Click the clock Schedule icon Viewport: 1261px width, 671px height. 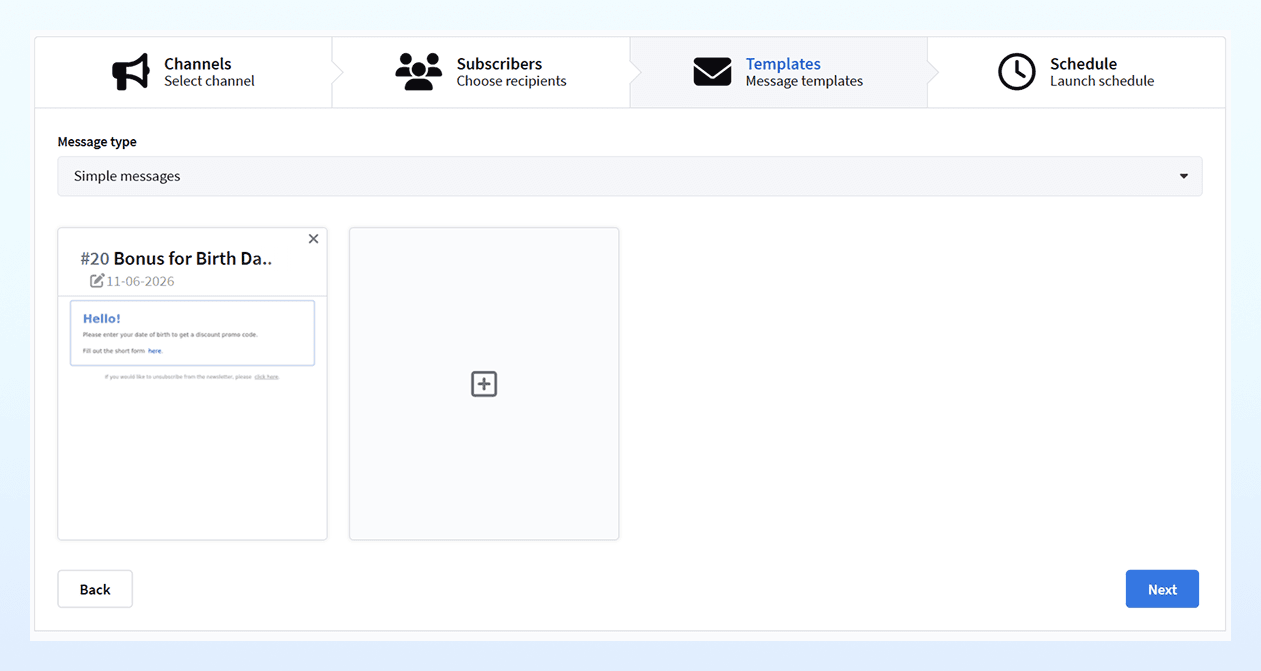pyautogui.click(x=1017, y=72)
